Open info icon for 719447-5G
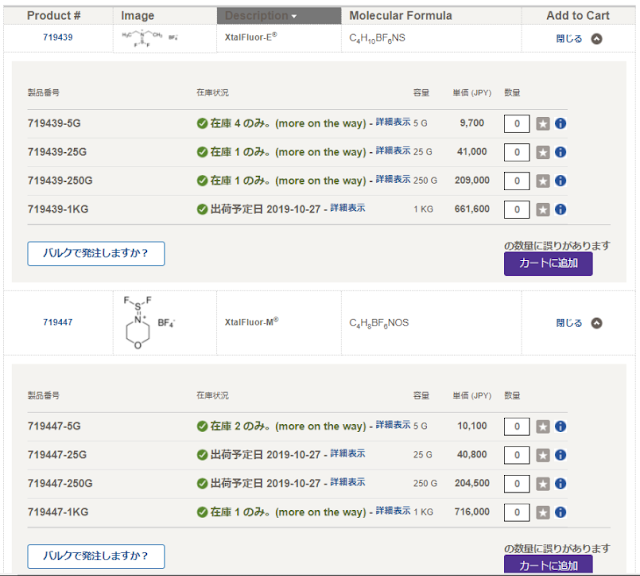 (x=560, y=427)
